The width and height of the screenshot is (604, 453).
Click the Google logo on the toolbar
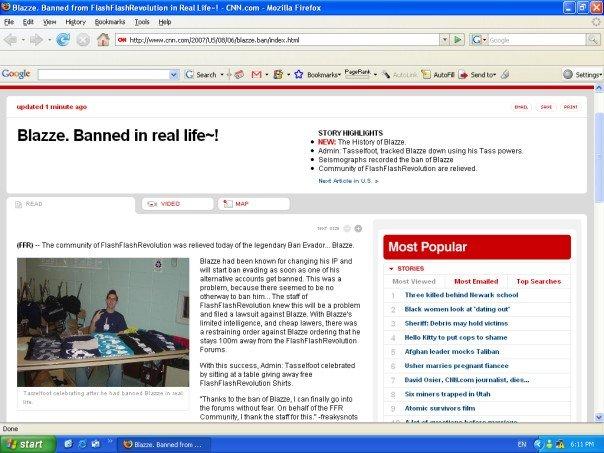click(16, 74)
